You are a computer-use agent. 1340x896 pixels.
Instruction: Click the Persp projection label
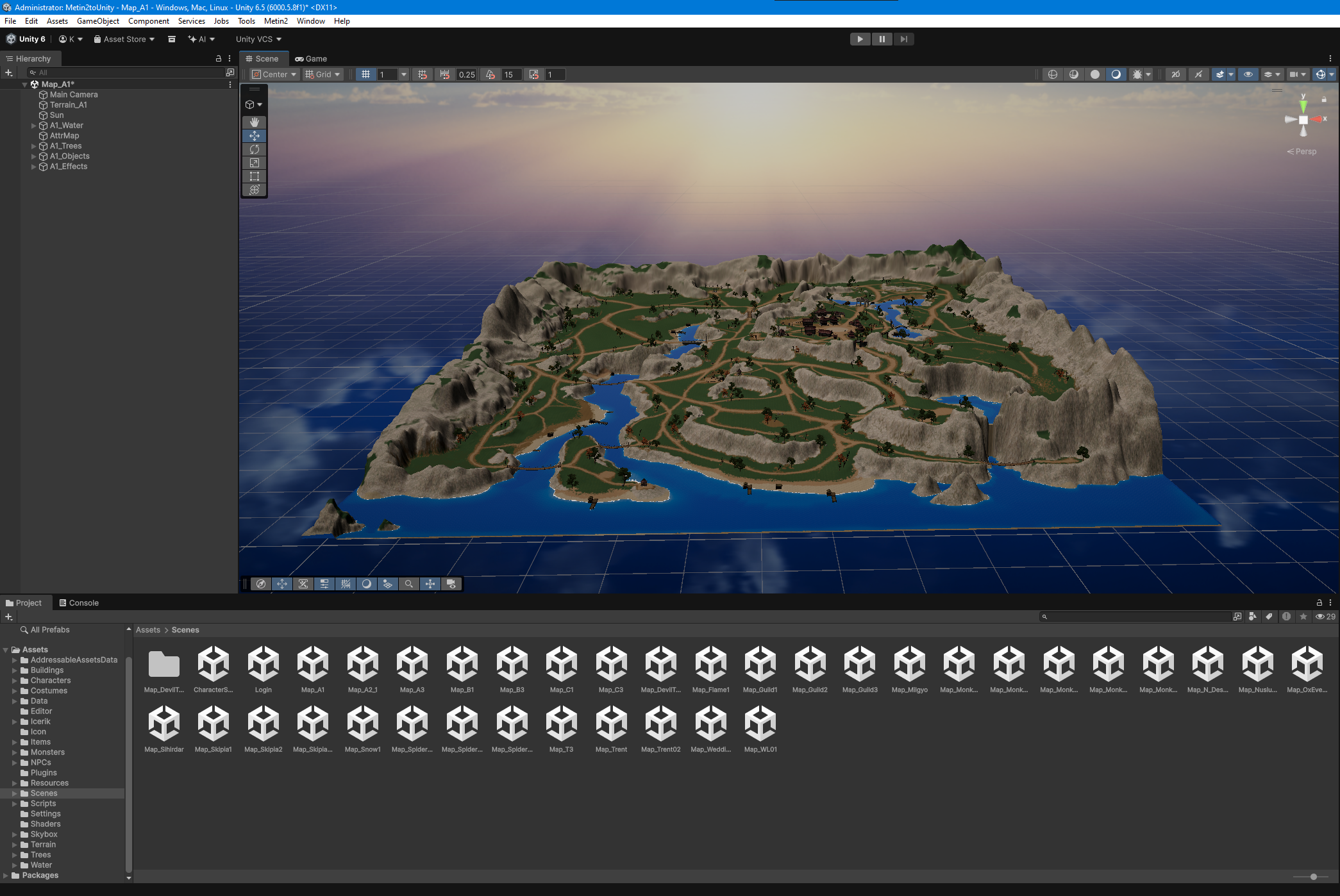(x=1302, y=152)
